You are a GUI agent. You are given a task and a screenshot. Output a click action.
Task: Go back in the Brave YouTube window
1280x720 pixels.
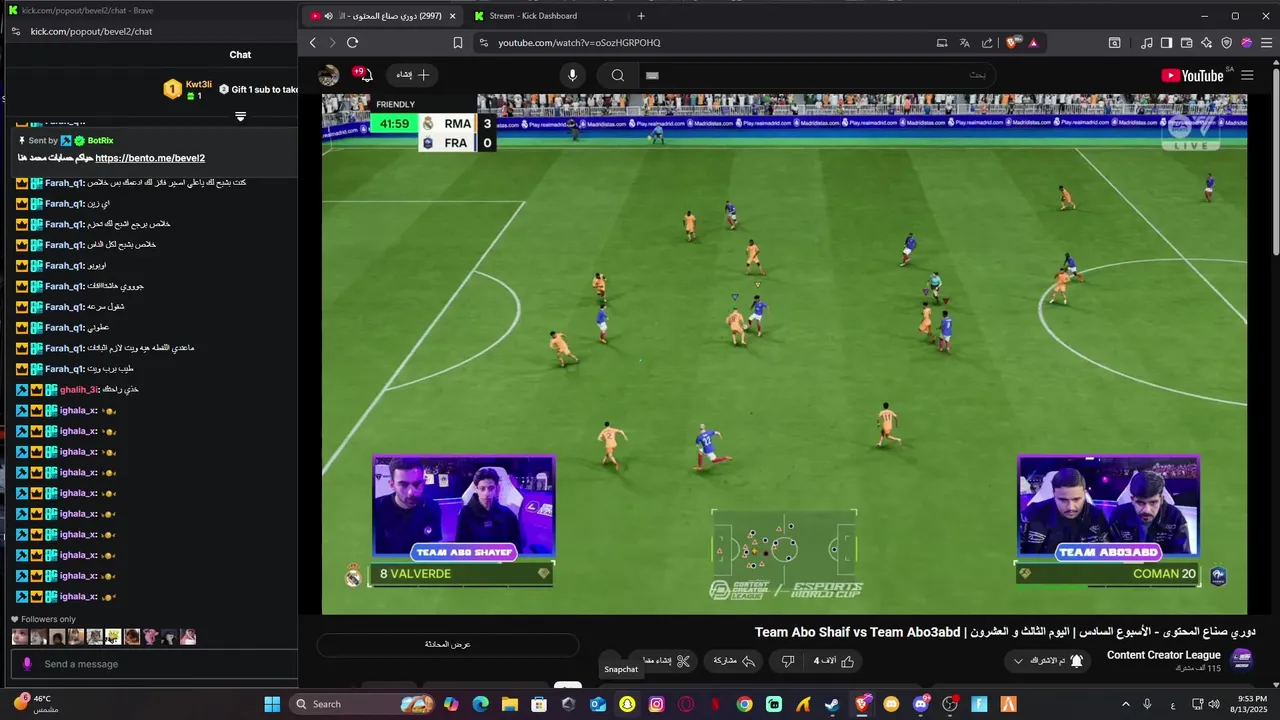312,43
